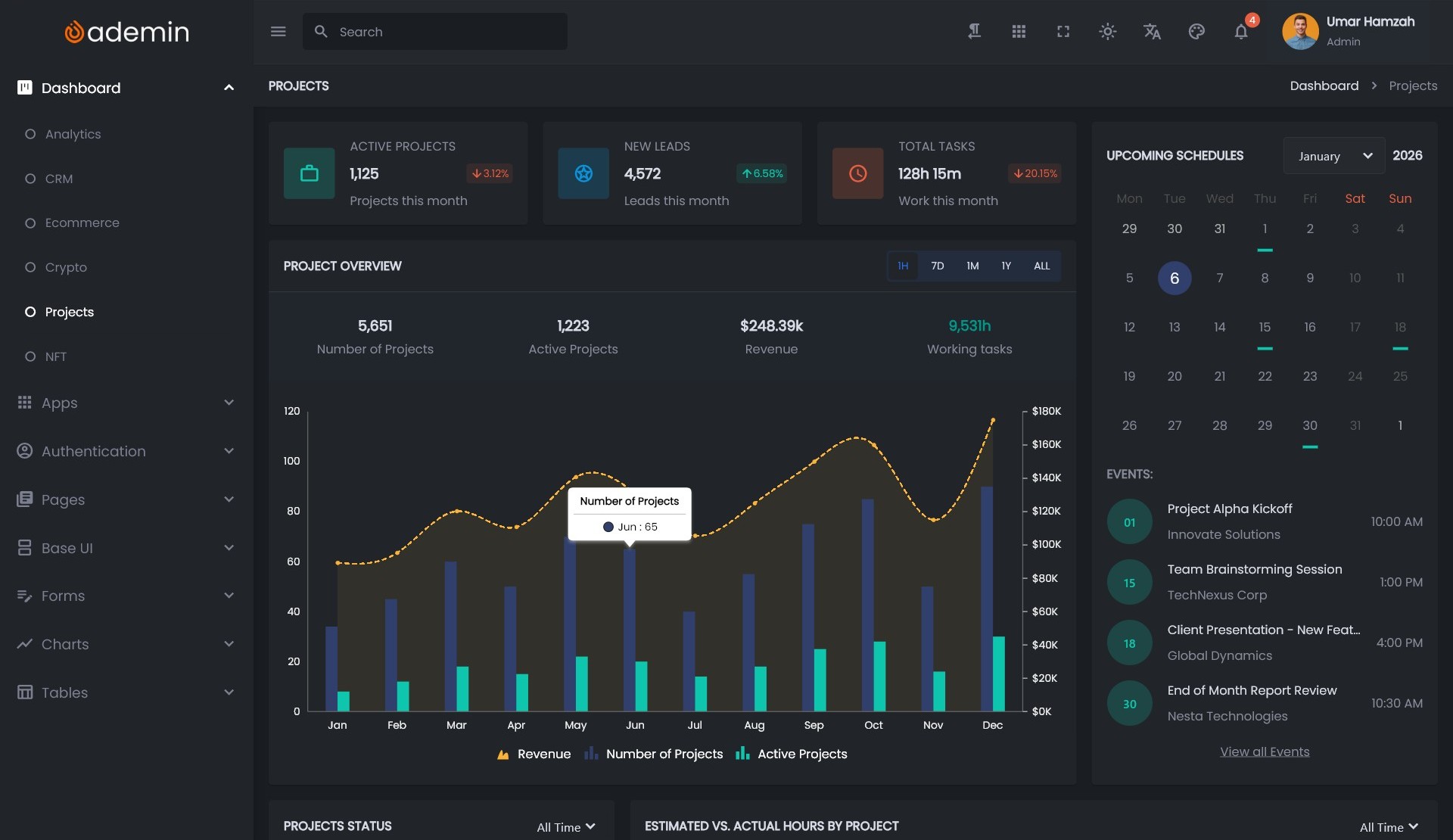Select the 7D chart range tab
Image resolution: width=1453 pixels, height=840 pixels.
tap(937, 266)
